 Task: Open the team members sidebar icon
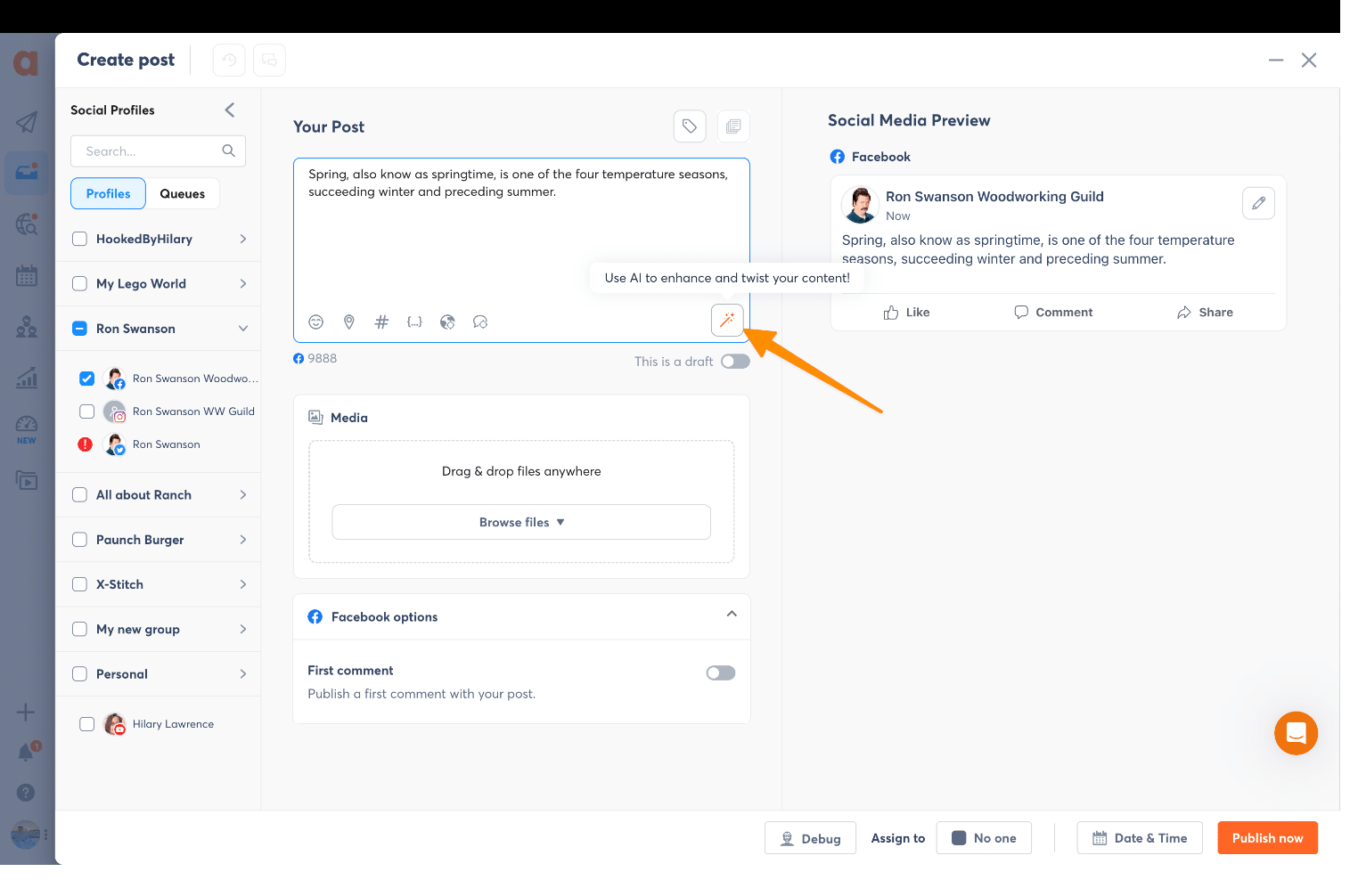pyautogui.click(x=27, y=327)
